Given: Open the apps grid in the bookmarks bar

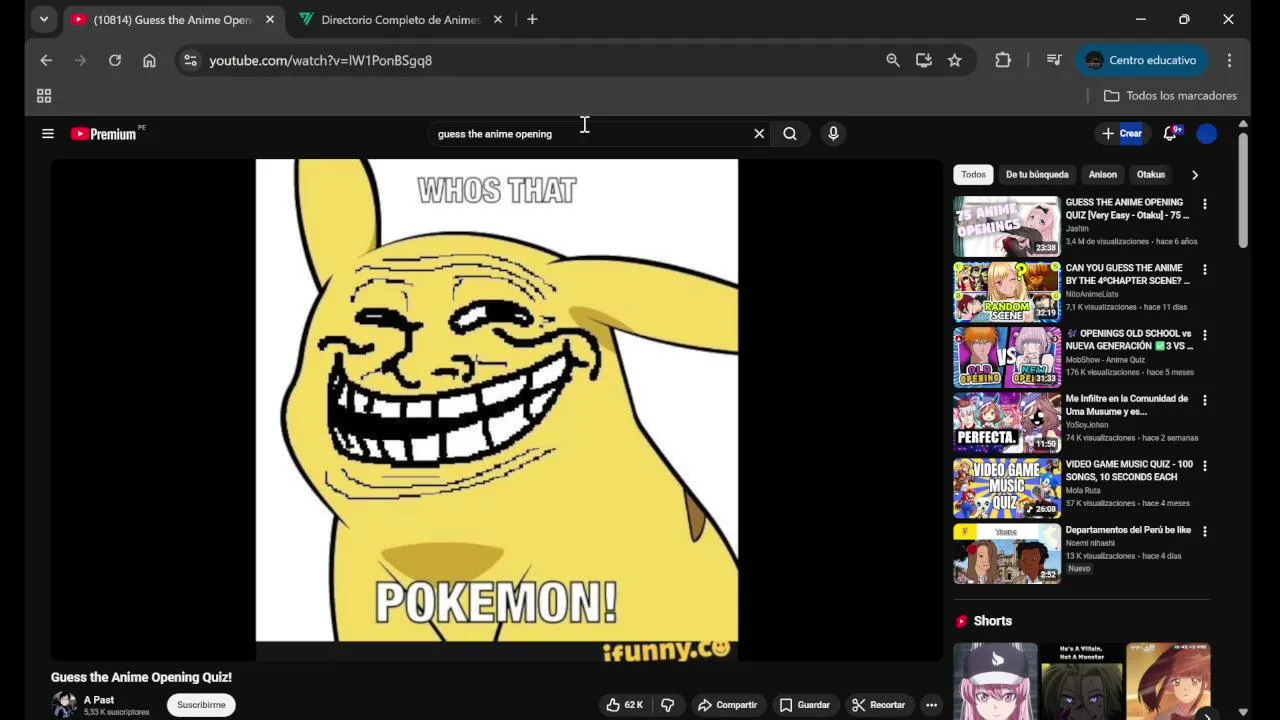Looking at the screenshot, I should [44, 96].
